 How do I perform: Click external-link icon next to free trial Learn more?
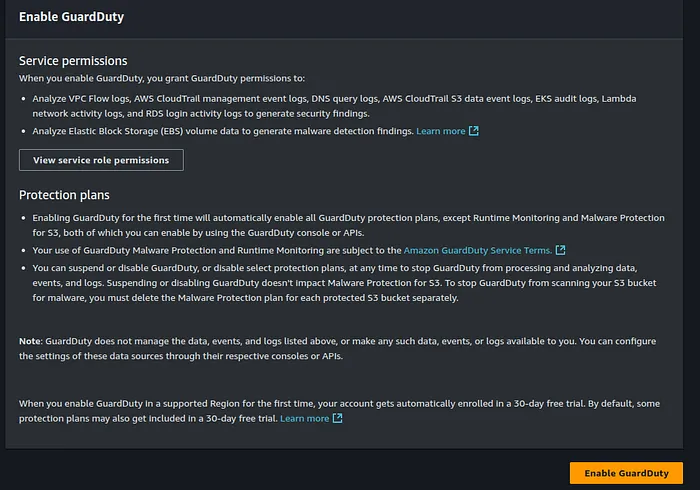coord(338,418)
